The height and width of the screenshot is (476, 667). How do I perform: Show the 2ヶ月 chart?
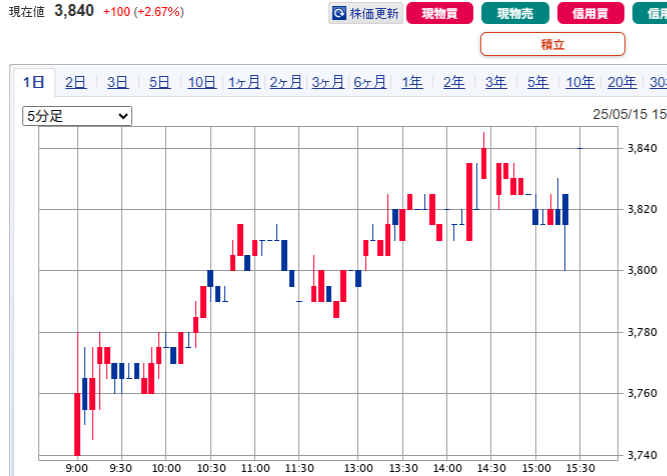[x=286, y=82]
